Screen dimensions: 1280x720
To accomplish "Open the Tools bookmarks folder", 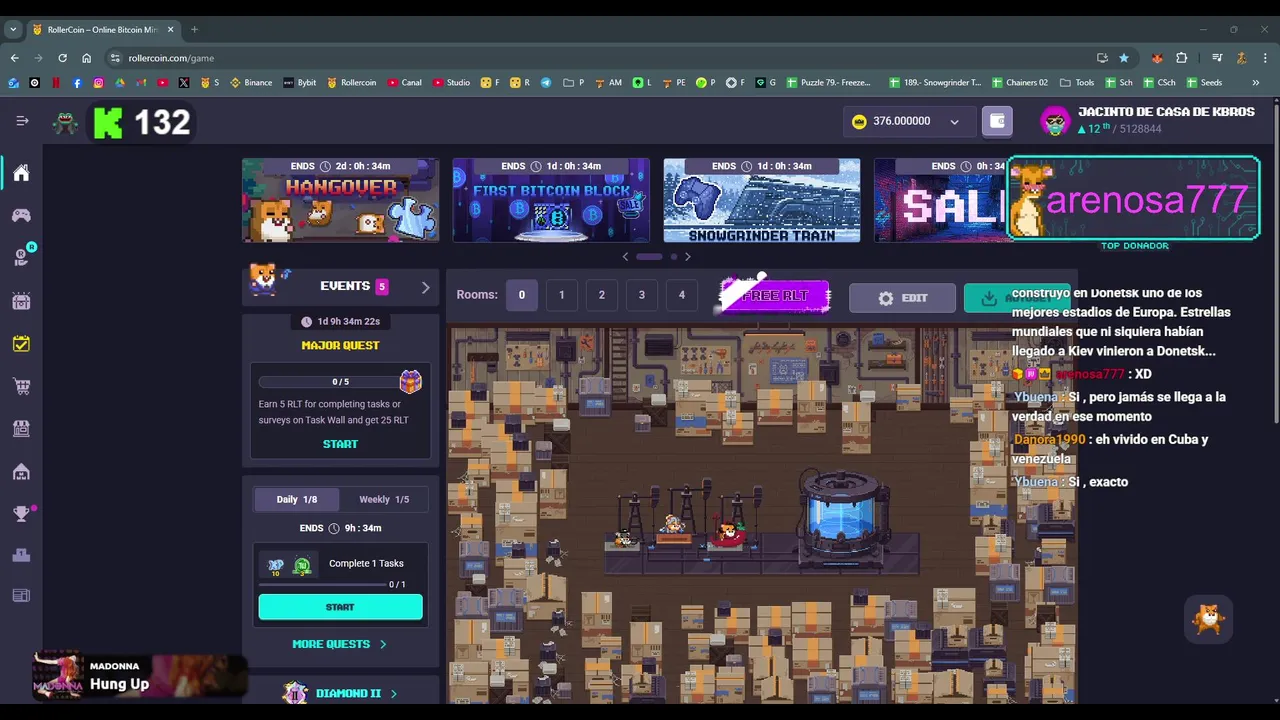I will coord(1077,83).
